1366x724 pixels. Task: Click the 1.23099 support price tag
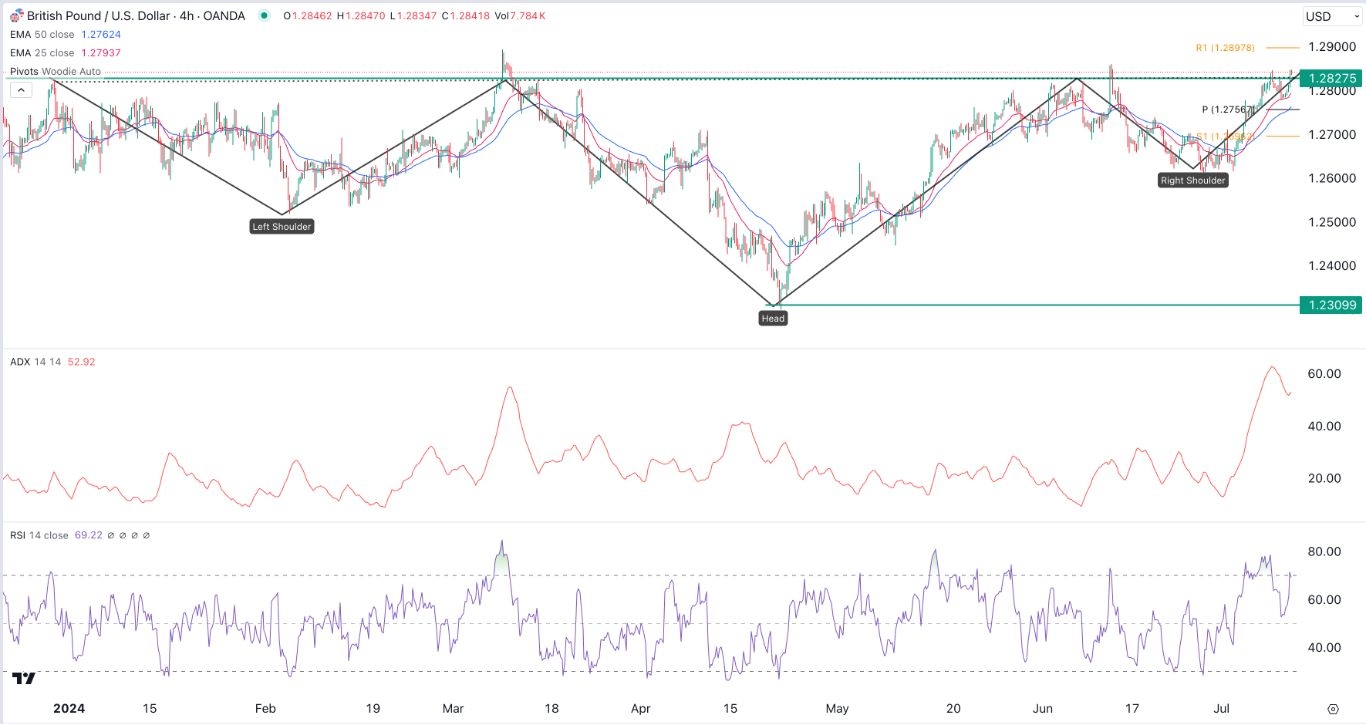(x=1330, y=305)
